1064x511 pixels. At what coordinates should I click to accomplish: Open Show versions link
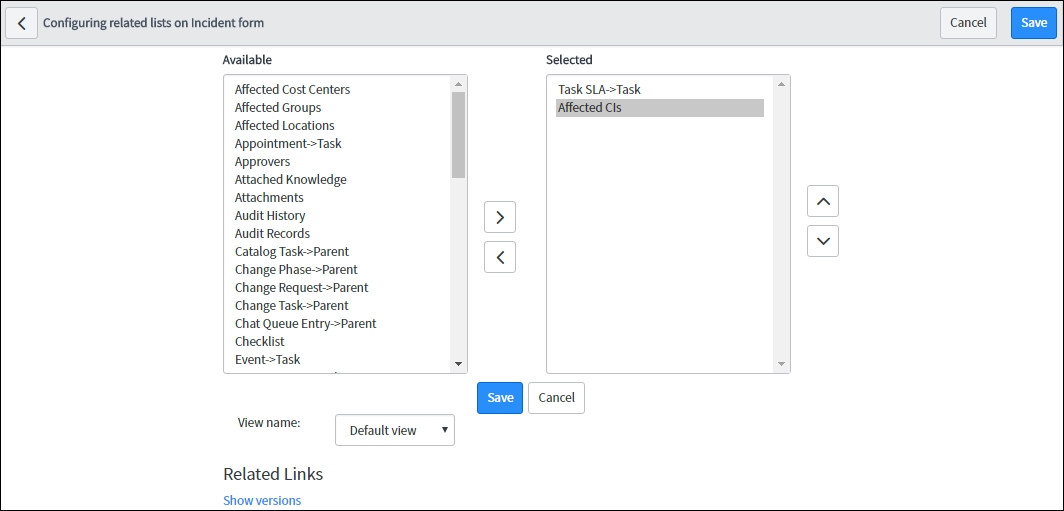pyautogui.click(x=262, y=501)
